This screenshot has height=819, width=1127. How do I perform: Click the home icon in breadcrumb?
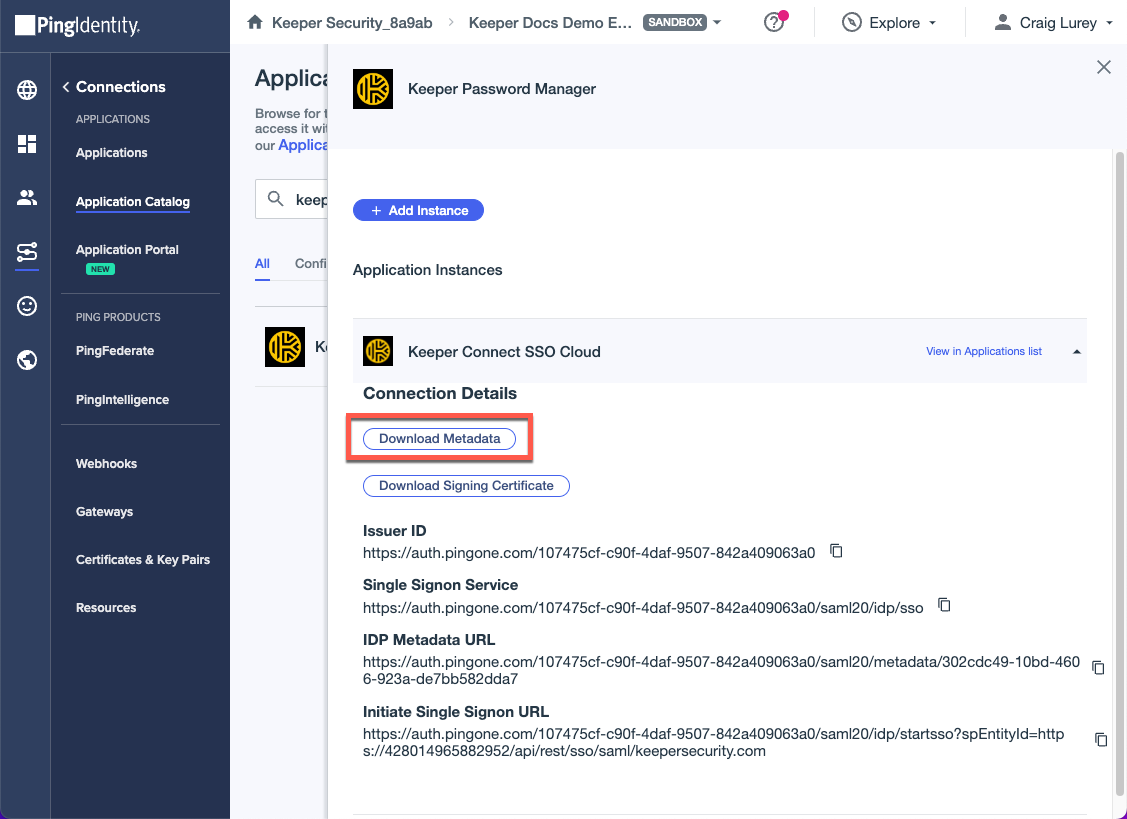[x=254, y=22]
